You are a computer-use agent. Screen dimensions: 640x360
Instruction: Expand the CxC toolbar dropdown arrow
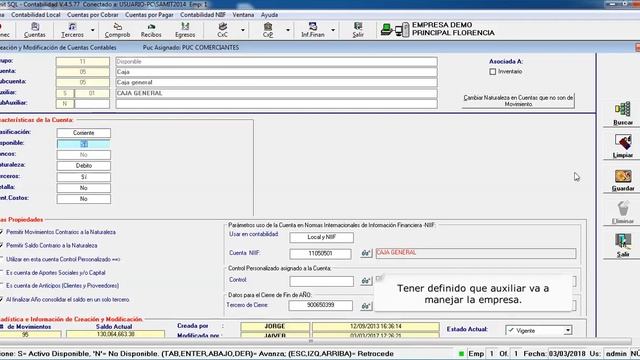(x=243, y=30)
